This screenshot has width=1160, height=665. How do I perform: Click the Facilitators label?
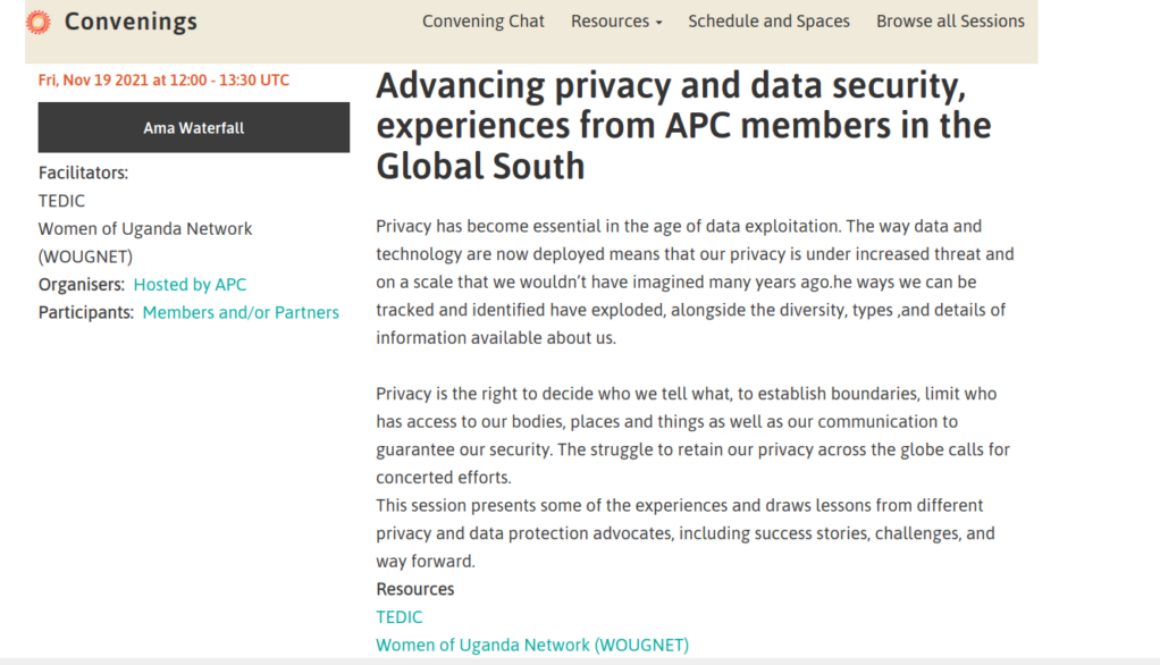coord(83,173)
